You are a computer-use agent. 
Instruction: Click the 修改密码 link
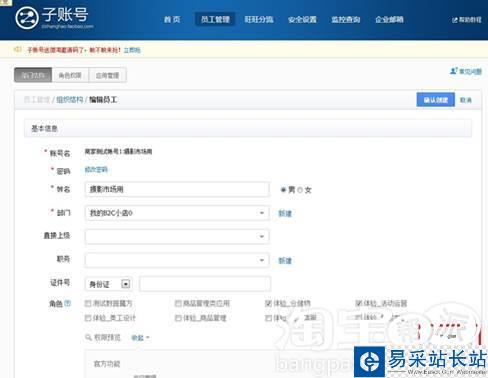click(96, 170)
